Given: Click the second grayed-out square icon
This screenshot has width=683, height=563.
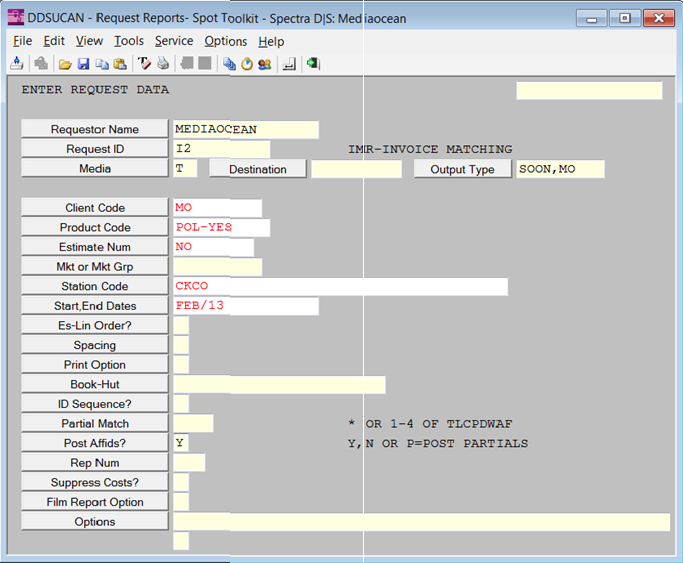Looking at the screenshot, I should tap(205, 63).
